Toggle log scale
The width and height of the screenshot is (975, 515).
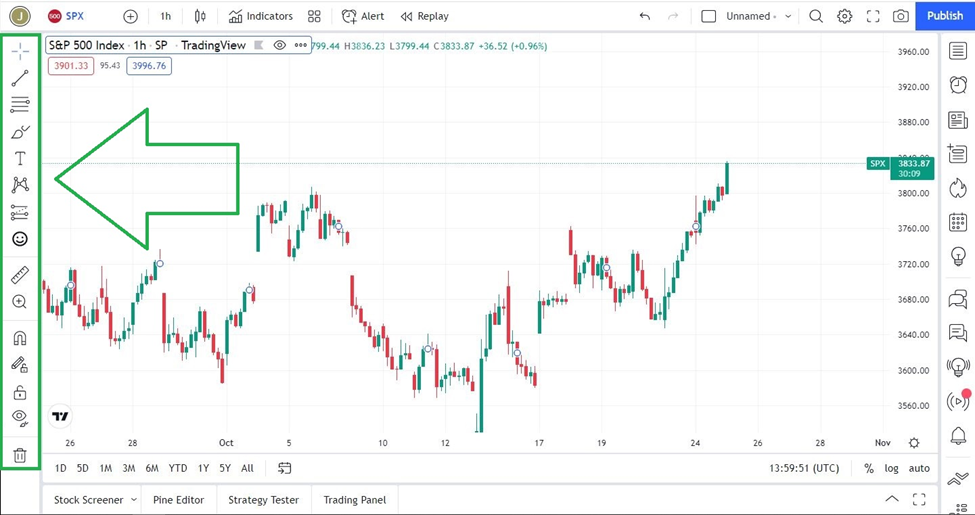[892, 468]
